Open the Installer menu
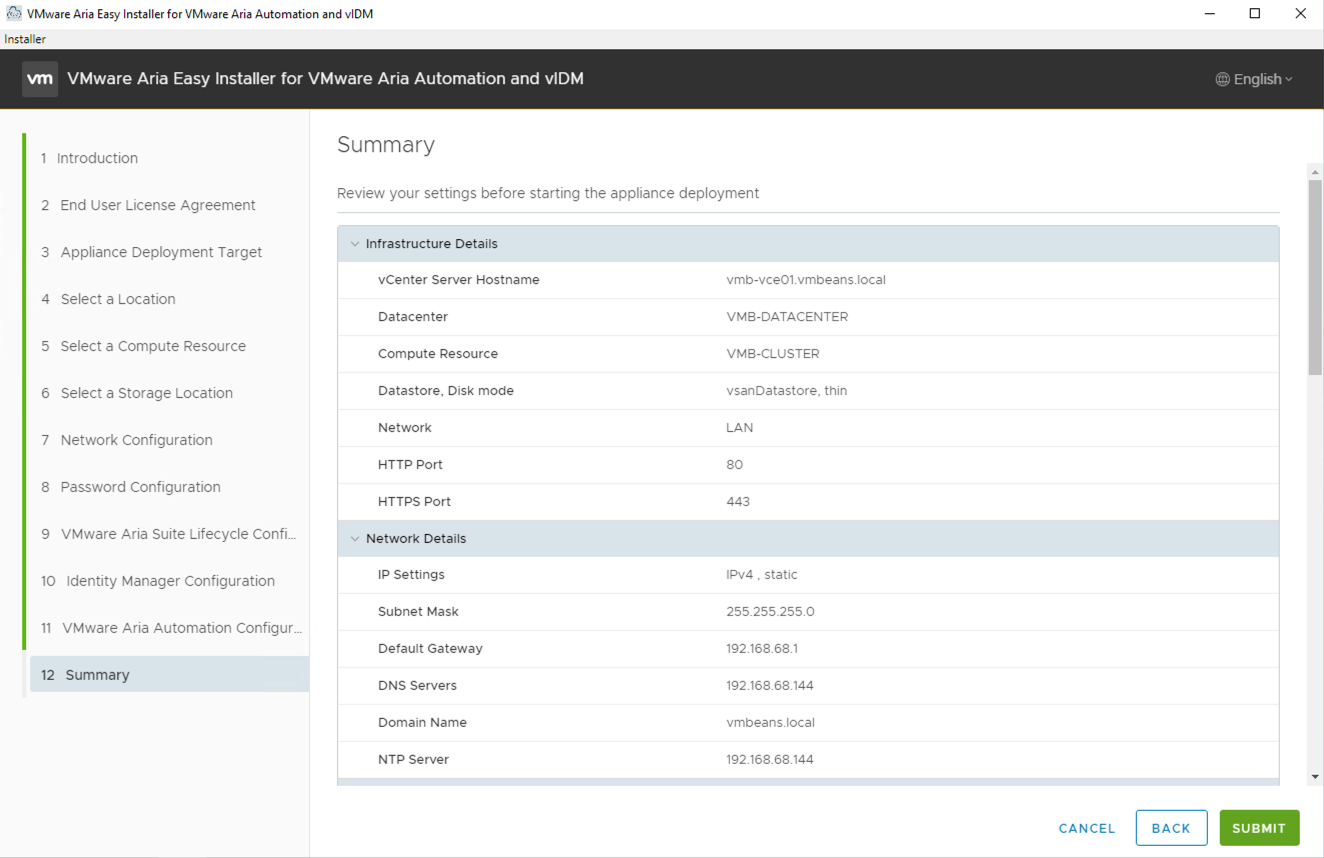This screenshot has height=858, width=1324. pos(25,39)
